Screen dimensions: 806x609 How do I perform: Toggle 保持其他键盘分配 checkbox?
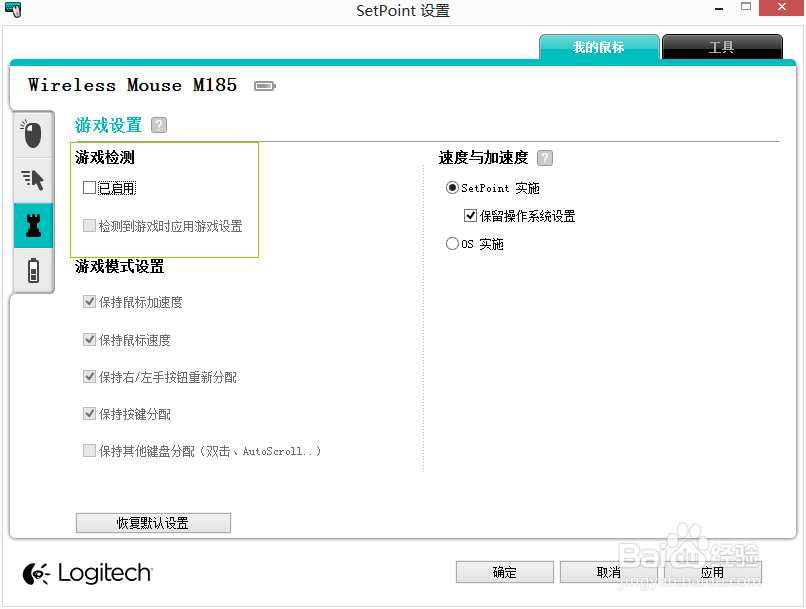[89, 451]
